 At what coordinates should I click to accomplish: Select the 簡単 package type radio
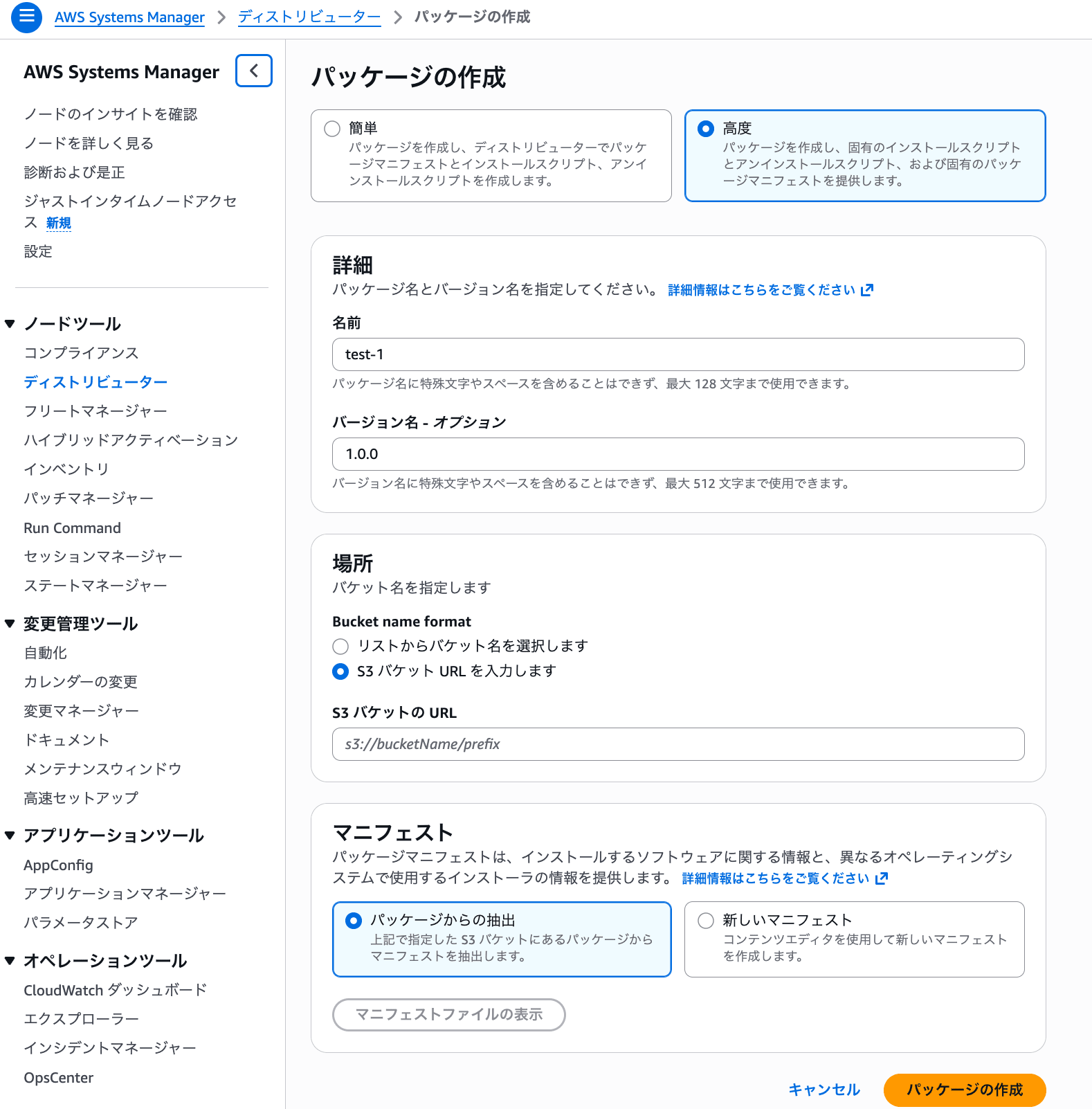coord(332,129)
